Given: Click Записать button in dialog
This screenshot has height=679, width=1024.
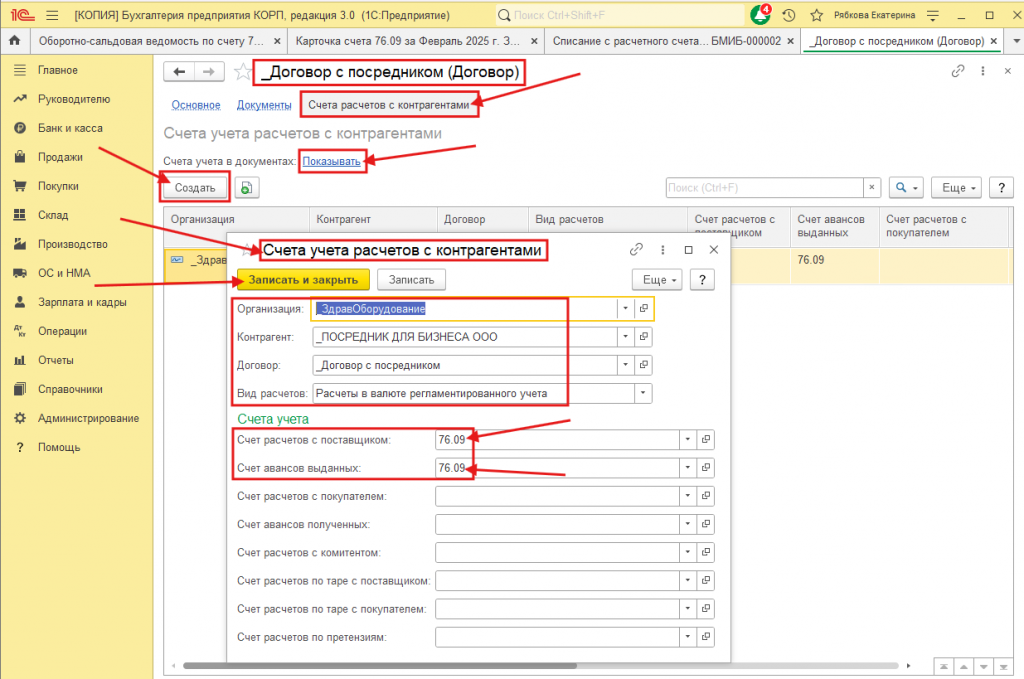Looking at the screenshot, I should pyautogui.click(x=411, y=279).
